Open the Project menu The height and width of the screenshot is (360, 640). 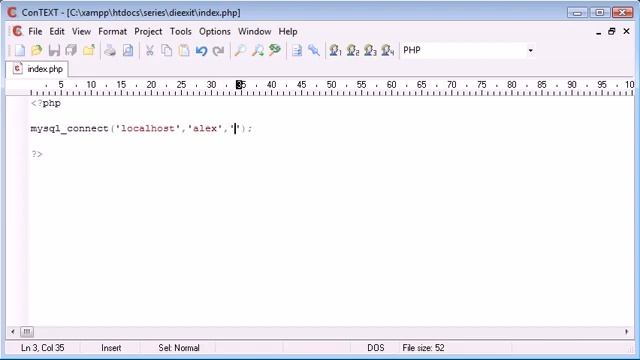pos(148,31)
